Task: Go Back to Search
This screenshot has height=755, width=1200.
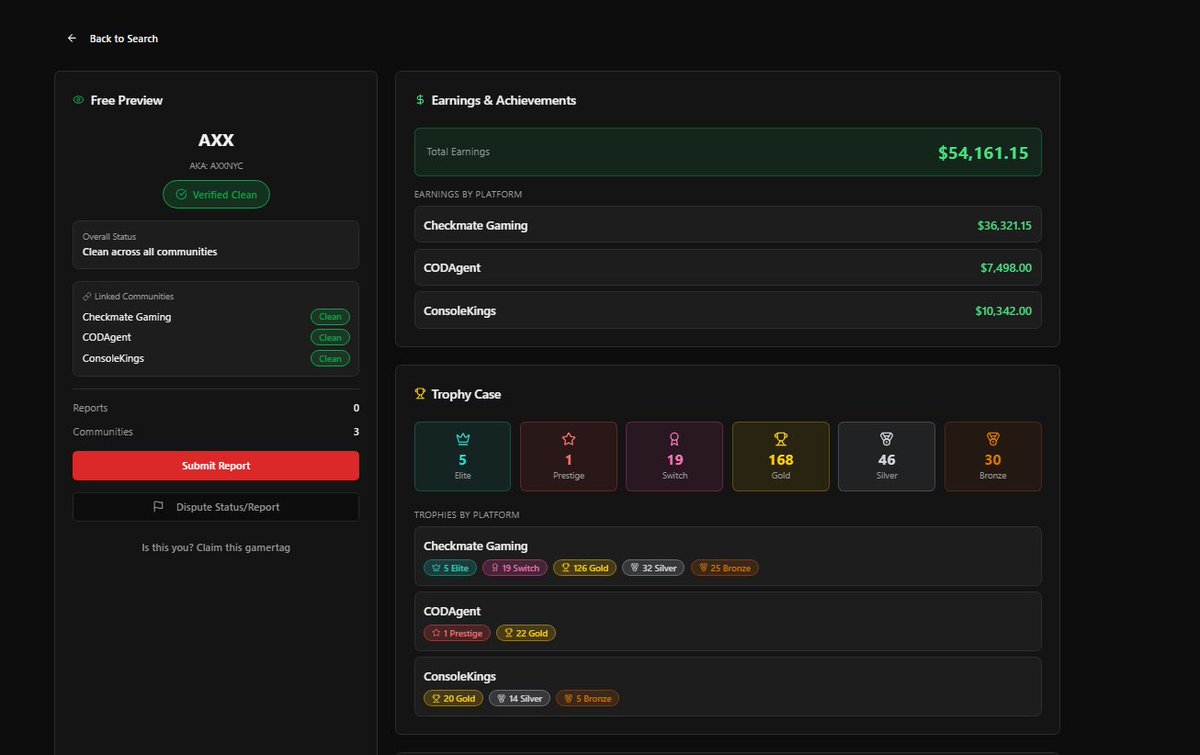Action: point(124,39)
